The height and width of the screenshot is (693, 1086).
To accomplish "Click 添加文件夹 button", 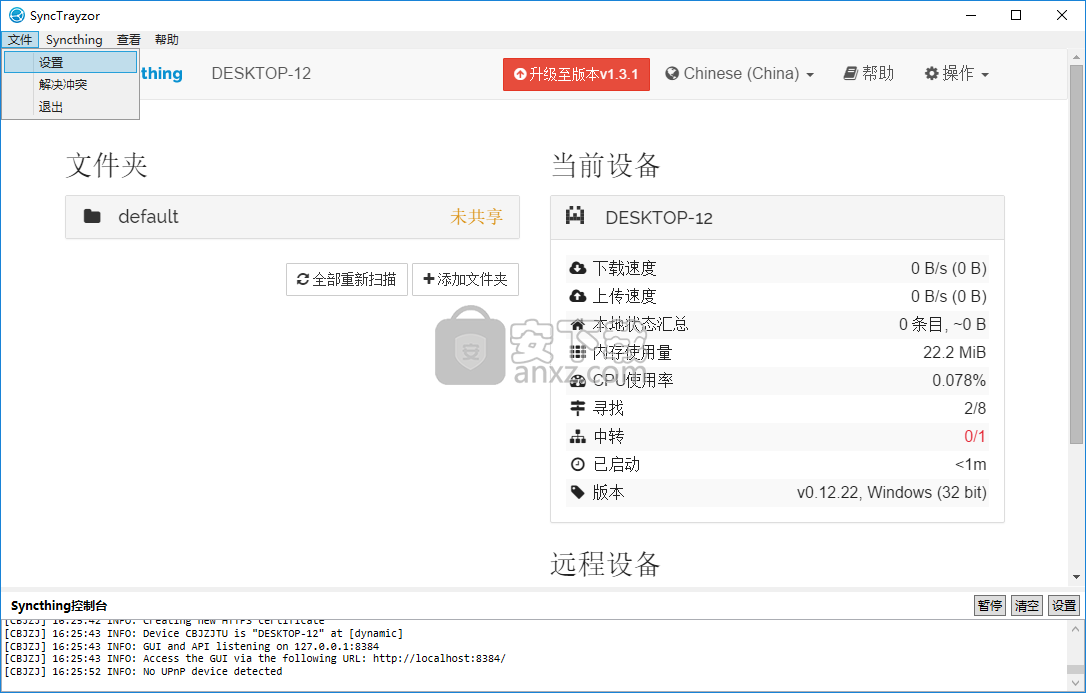I will point(465,279).
